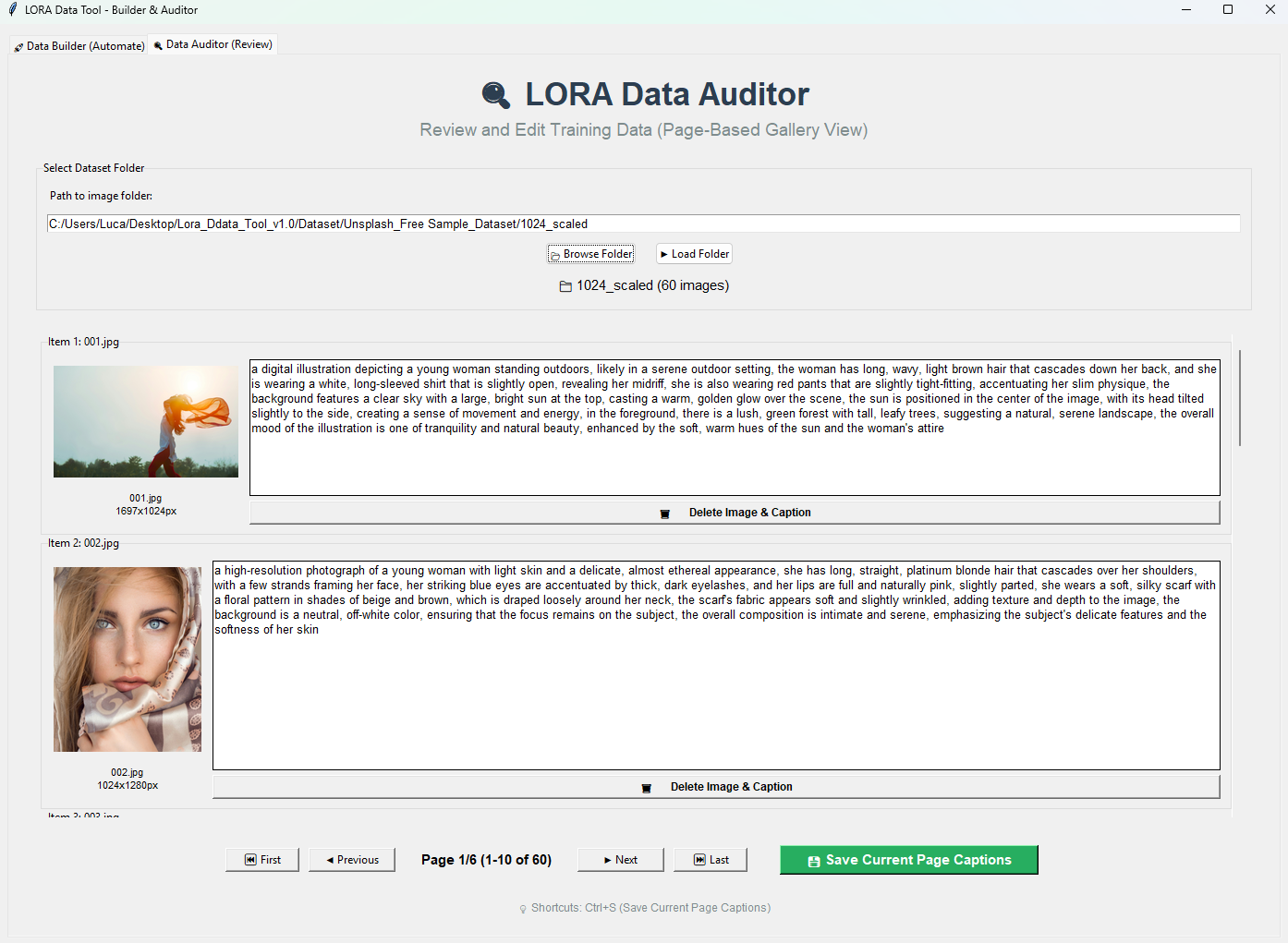Click the magnifier icon beside LORA Data Auditor
Screen dimensions: 1288x943
pos(496,95)
